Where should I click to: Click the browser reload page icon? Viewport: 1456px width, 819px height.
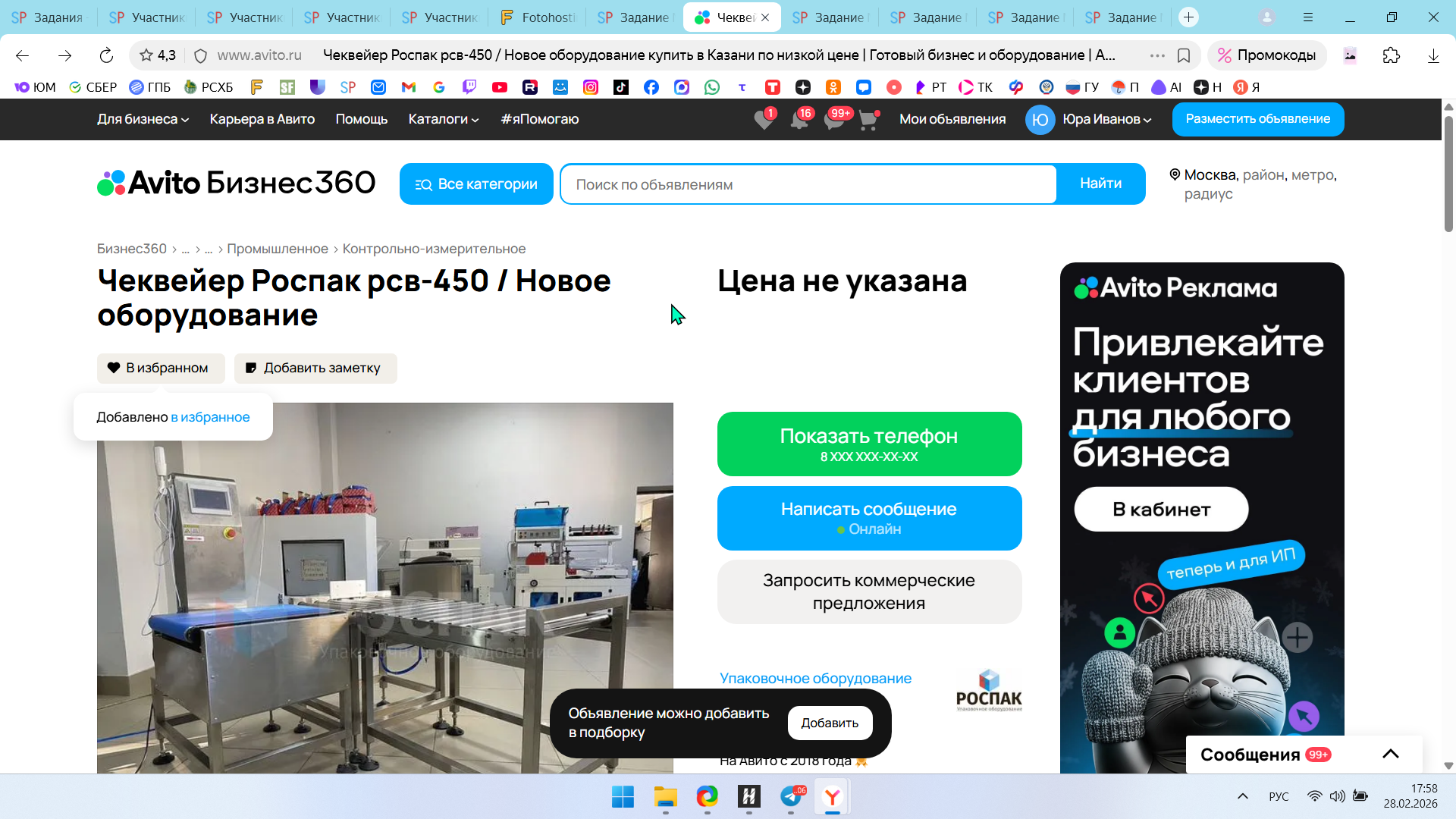[106, 55]
